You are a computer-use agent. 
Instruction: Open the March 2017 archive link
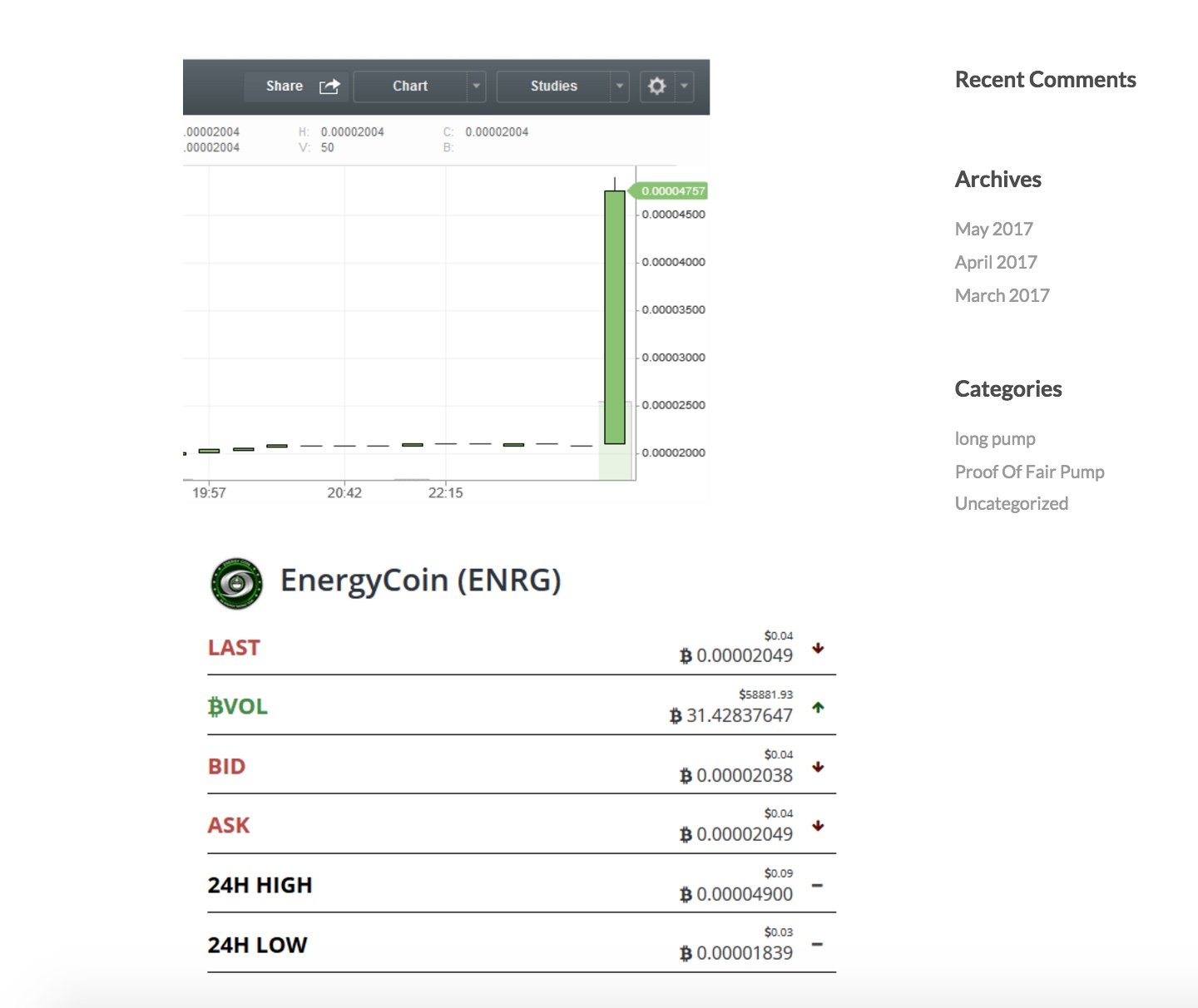pos(1002,295)
